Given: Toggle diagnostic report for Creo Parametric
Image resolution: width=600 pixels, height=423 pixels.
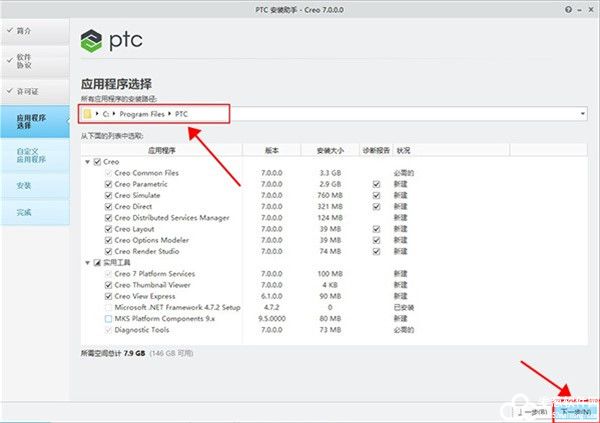Looking at the screenshot, I should click(x=377, y=184).
